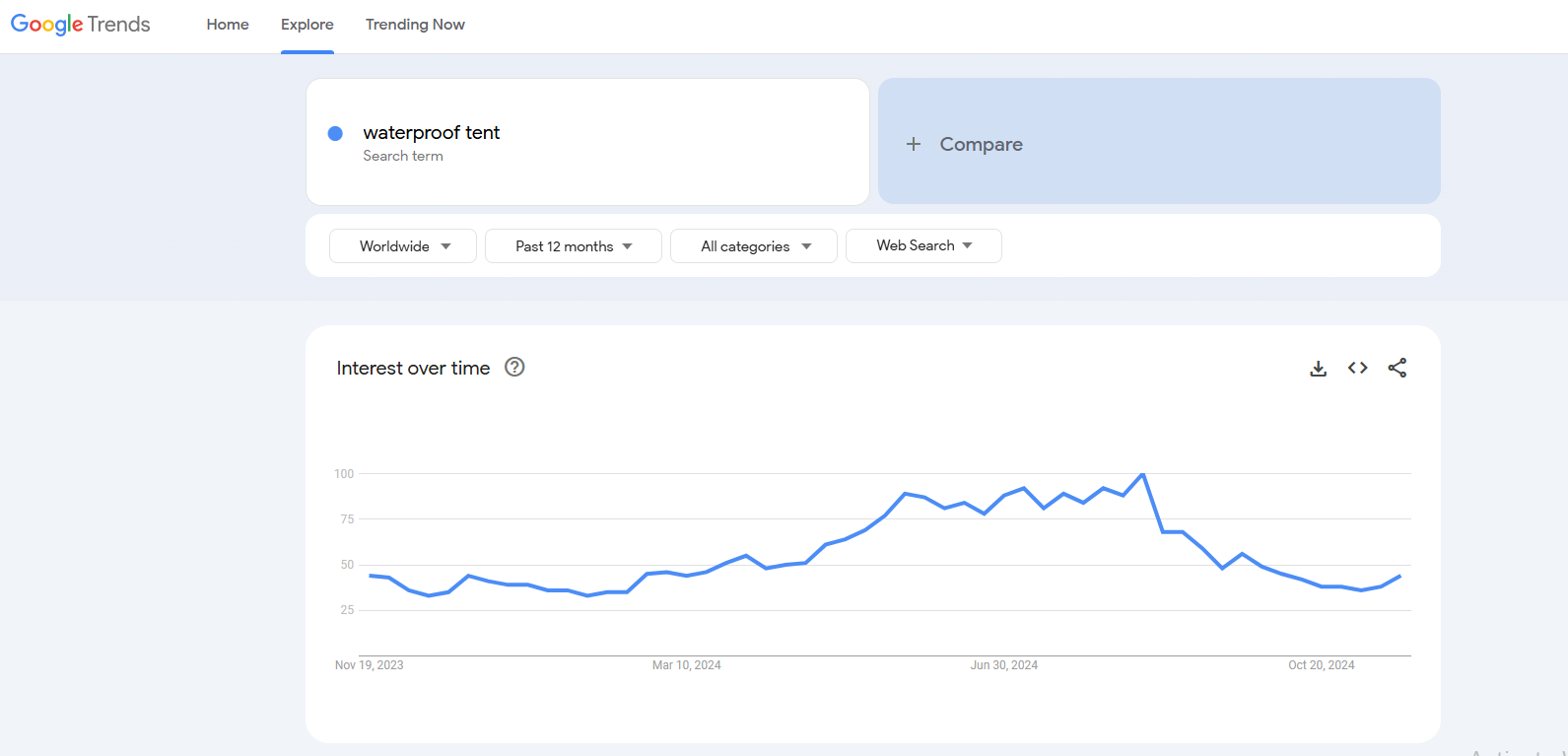Click the Search term label
Viewport: 1568px width, 756px height.
pos(403,156)
